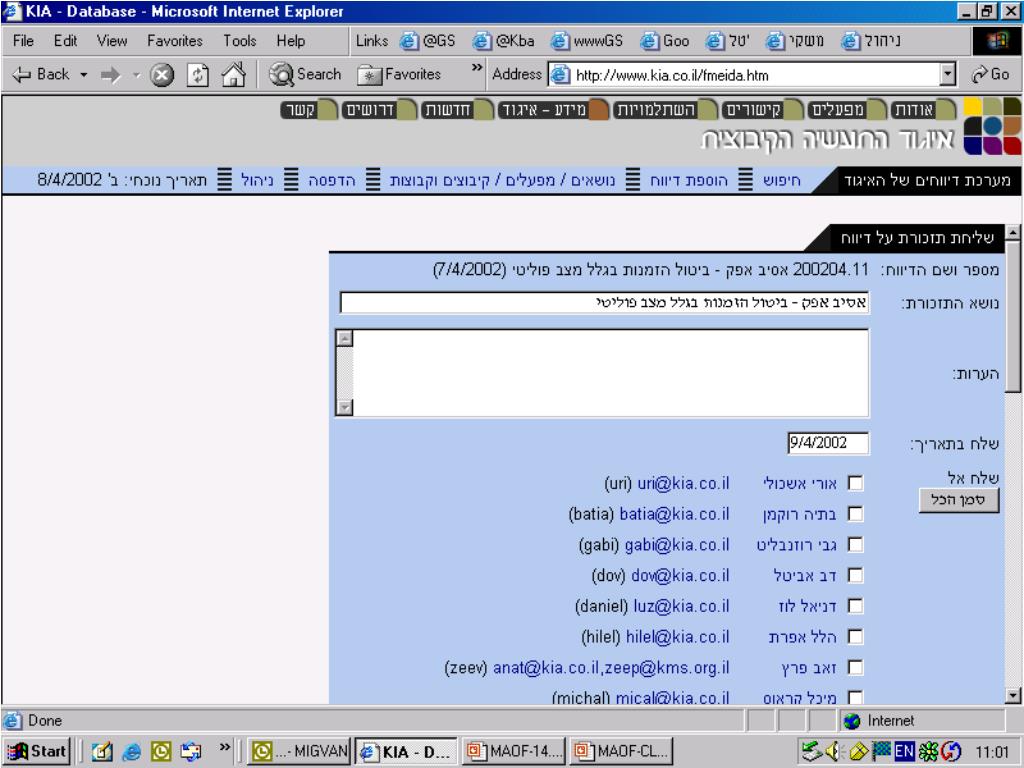Launch Internet Explorer from quick launch
The image size is (1024, 768).
131,752
